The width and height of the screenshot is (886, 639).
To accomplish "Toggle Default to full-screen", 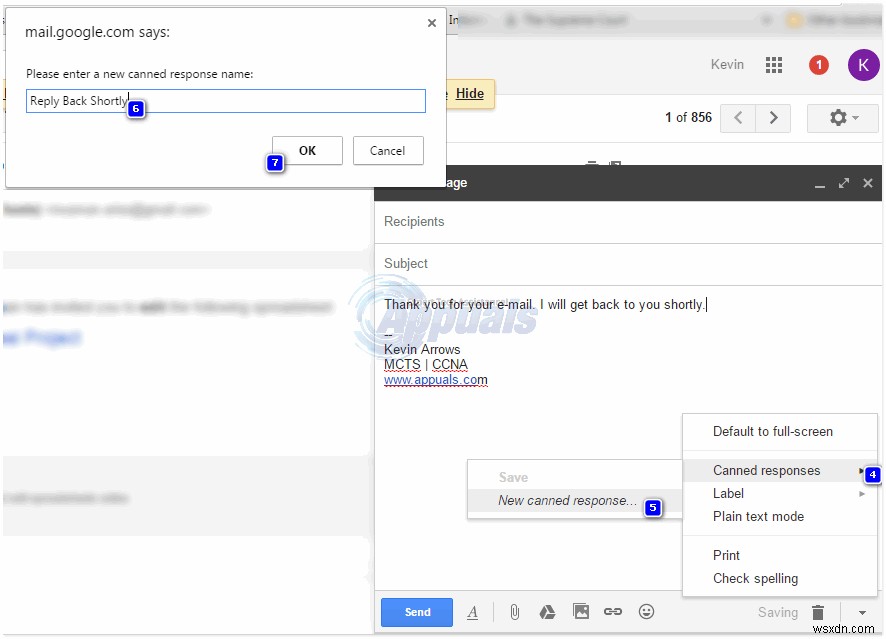I will [774, 431].
